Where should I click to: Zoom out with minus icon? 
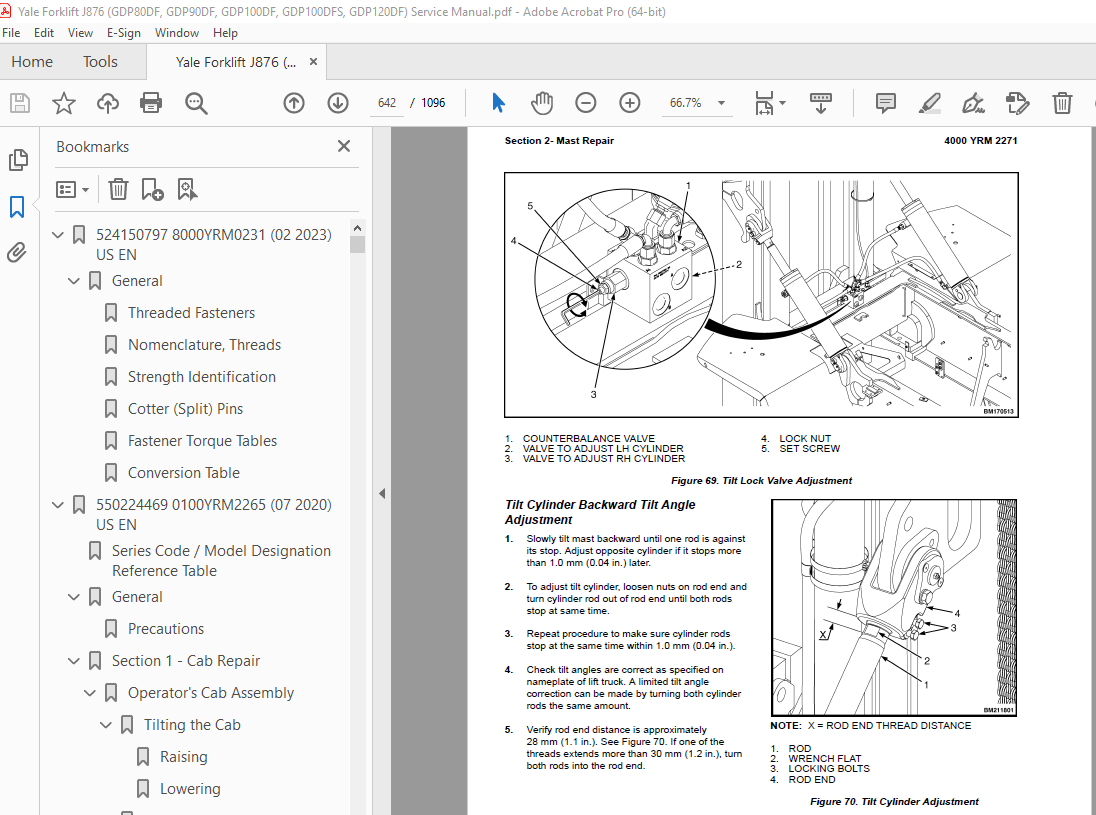[x=586, y=103]
